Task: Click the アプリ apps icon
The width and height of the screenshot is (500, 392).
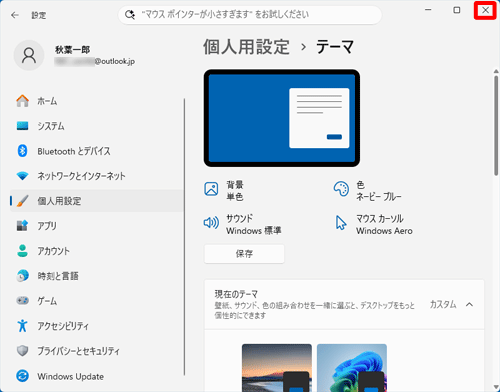Action: (x=22, y=226)
